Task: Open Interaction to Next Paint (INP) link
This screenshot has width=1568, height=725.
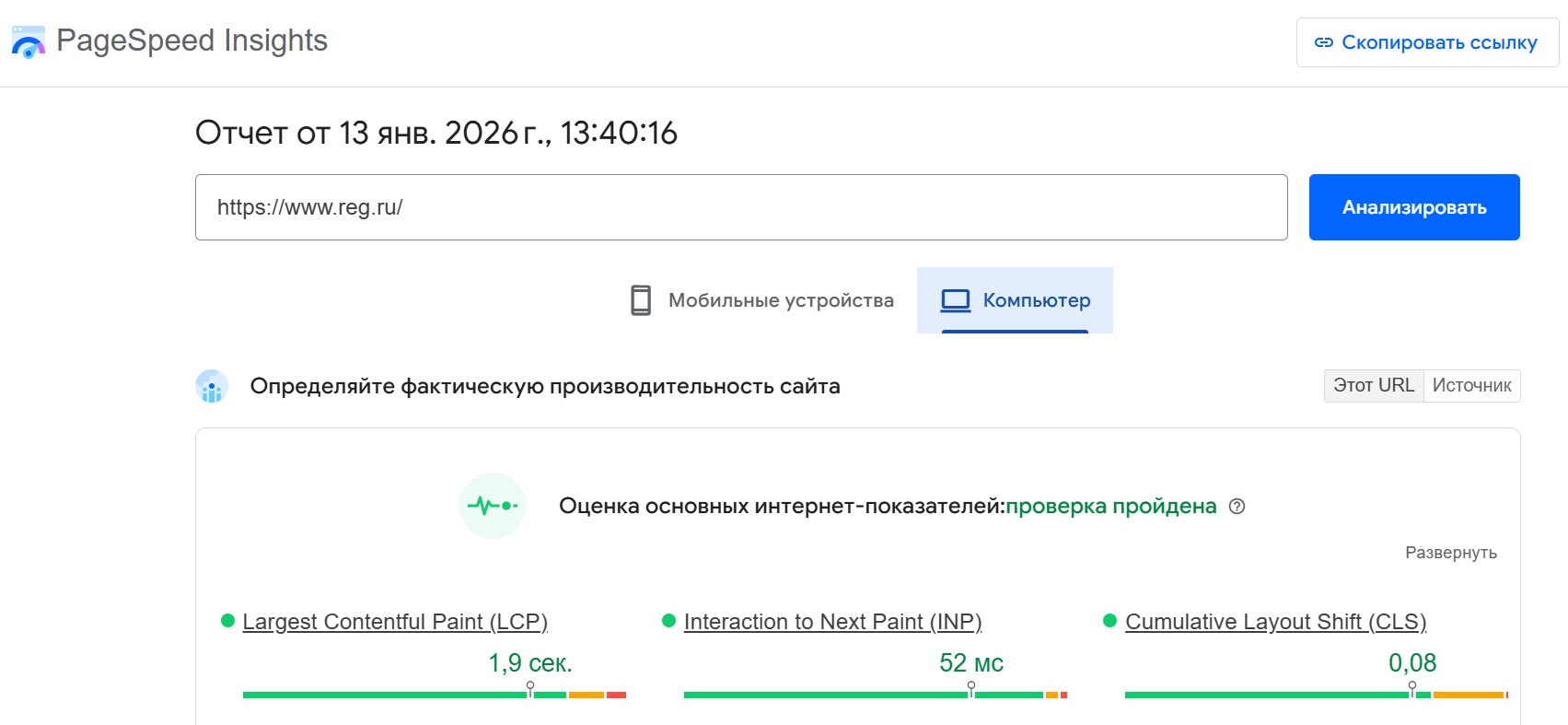Action: click(832, 622)
